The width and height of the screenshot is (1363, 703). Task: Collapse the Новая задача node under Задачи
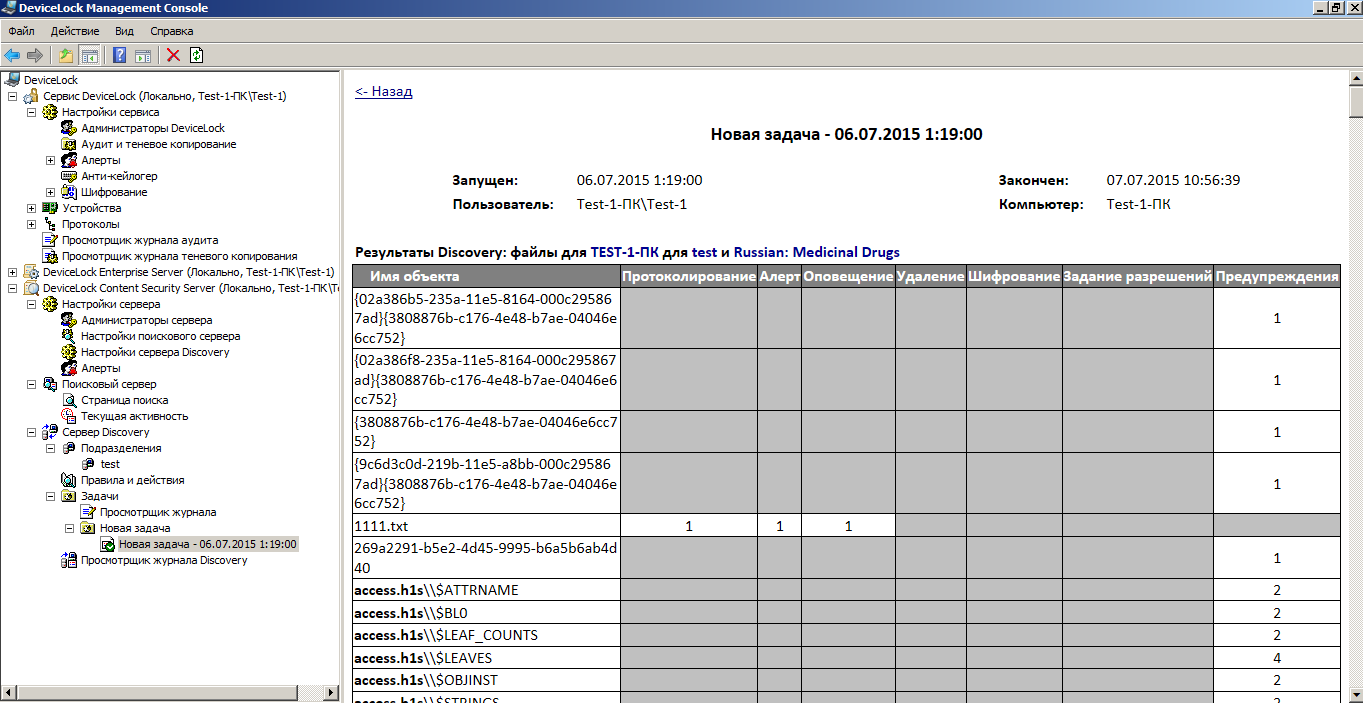tap(69, 528)
